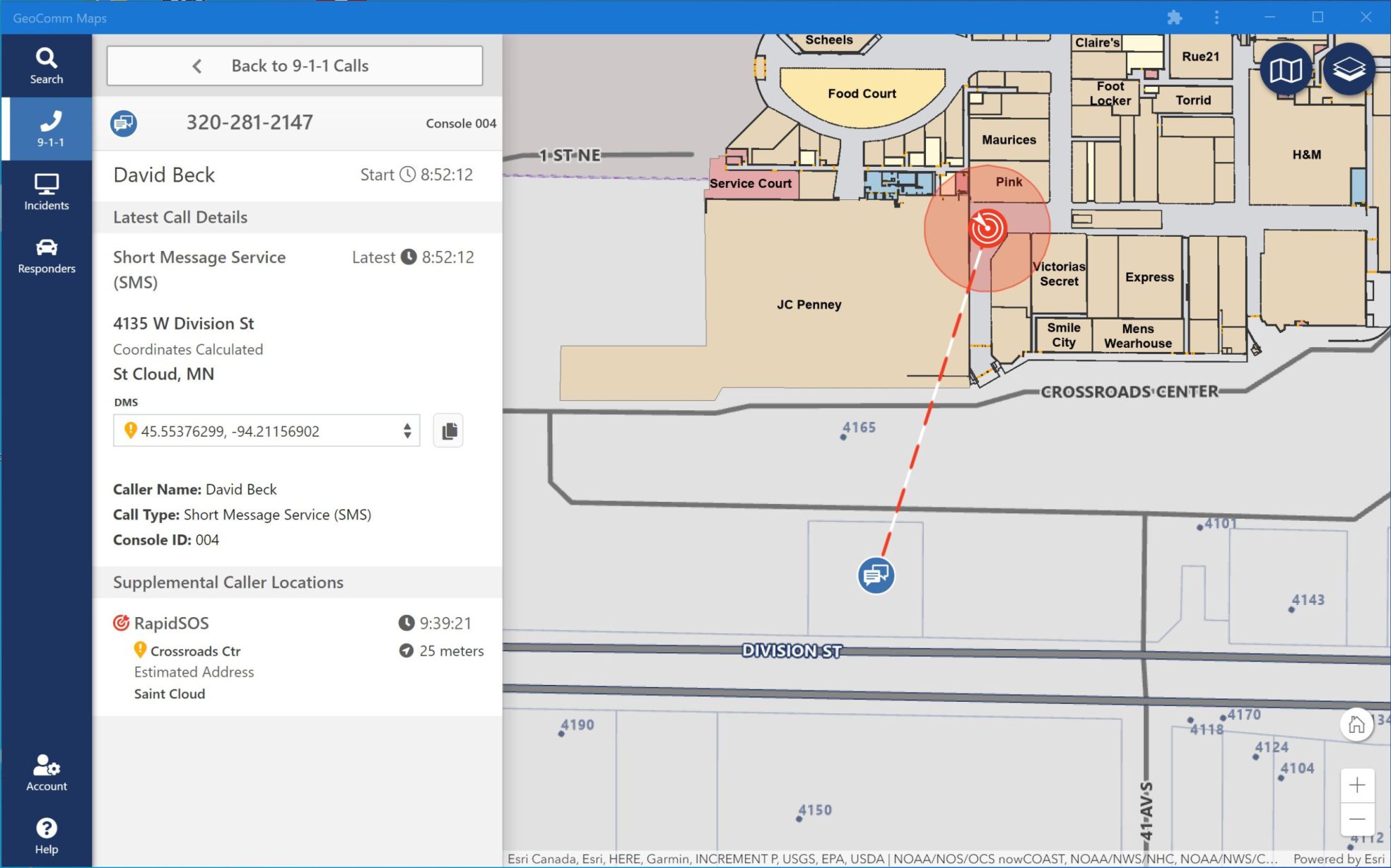Click the Smile City store label
Image resolution: width=1391 pixels, height=868 pixels.
click(x=1064, y=335)
